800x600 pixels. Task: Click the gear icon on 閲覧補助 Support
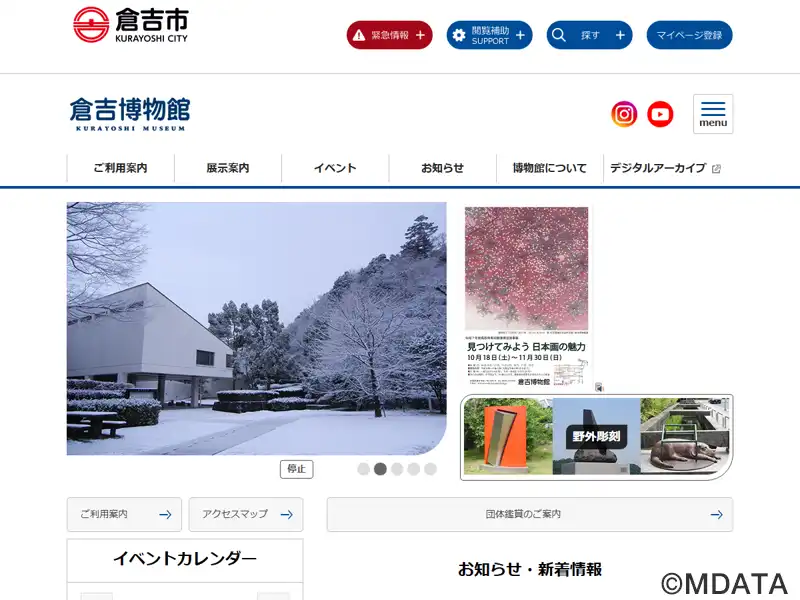tap(459, 35)
